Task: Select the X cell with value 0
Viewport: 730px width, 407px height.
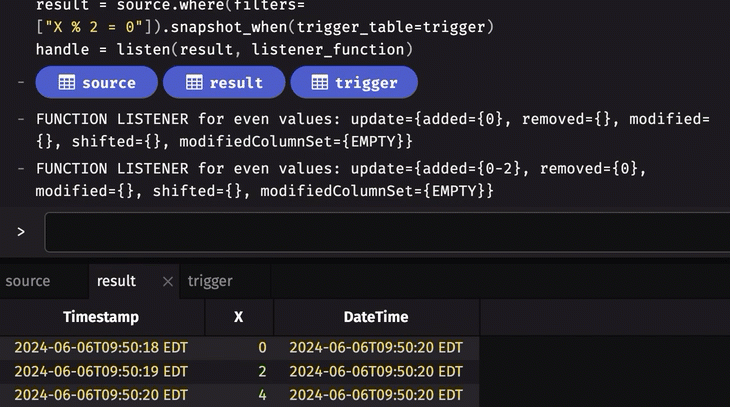Action: [x=240, y=347]
